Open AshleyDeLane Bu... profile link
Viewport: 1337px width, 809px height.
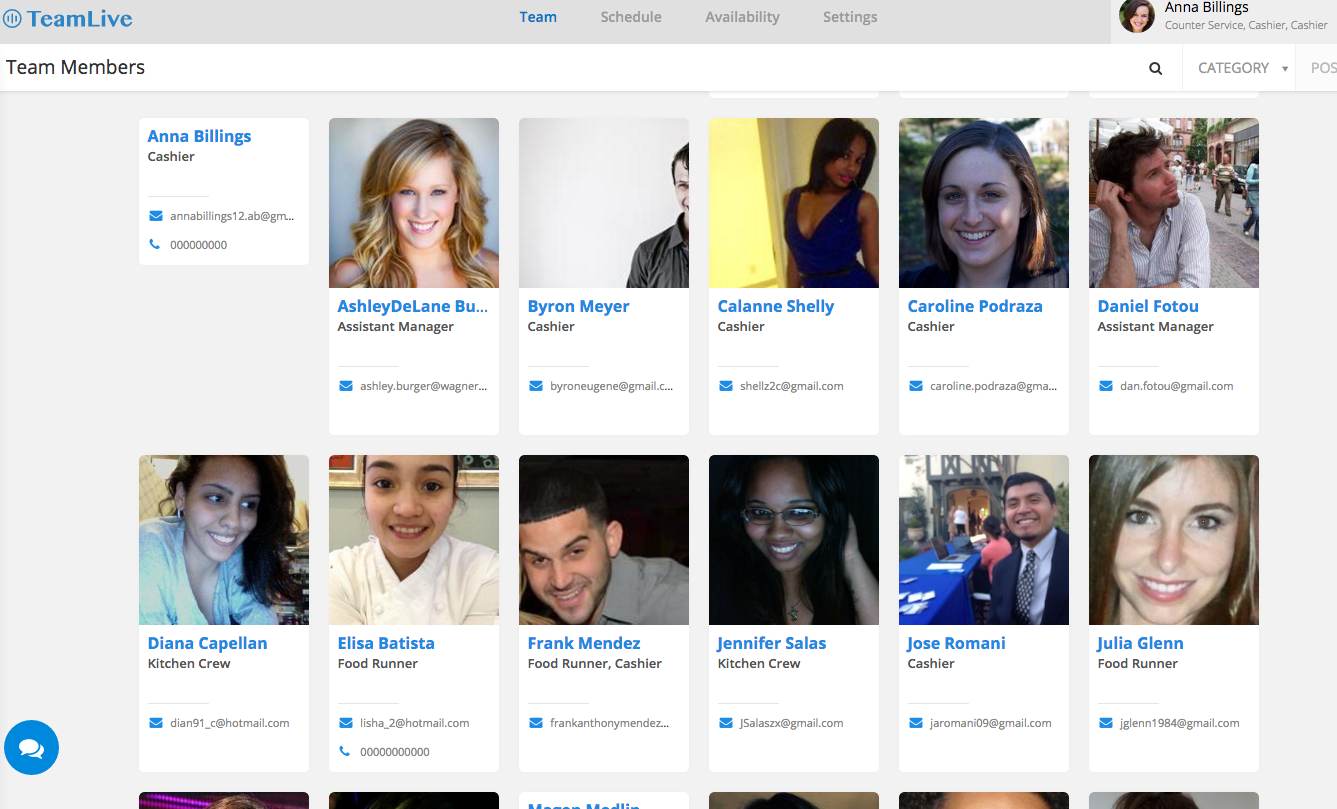[412, 306]
